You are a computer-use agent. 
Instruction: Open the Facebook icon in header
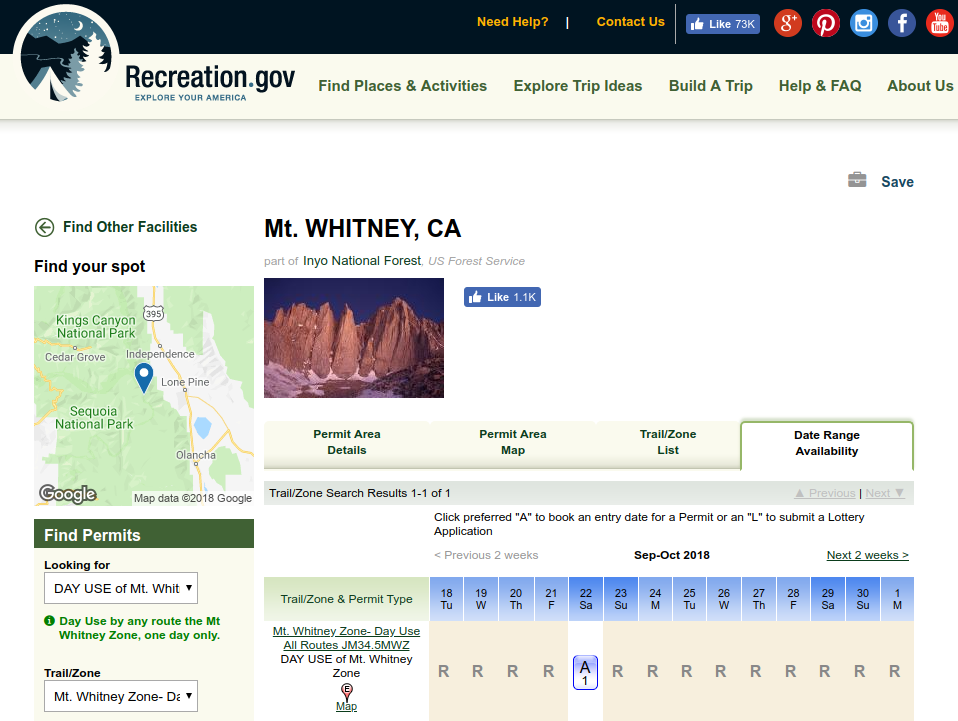902,23
